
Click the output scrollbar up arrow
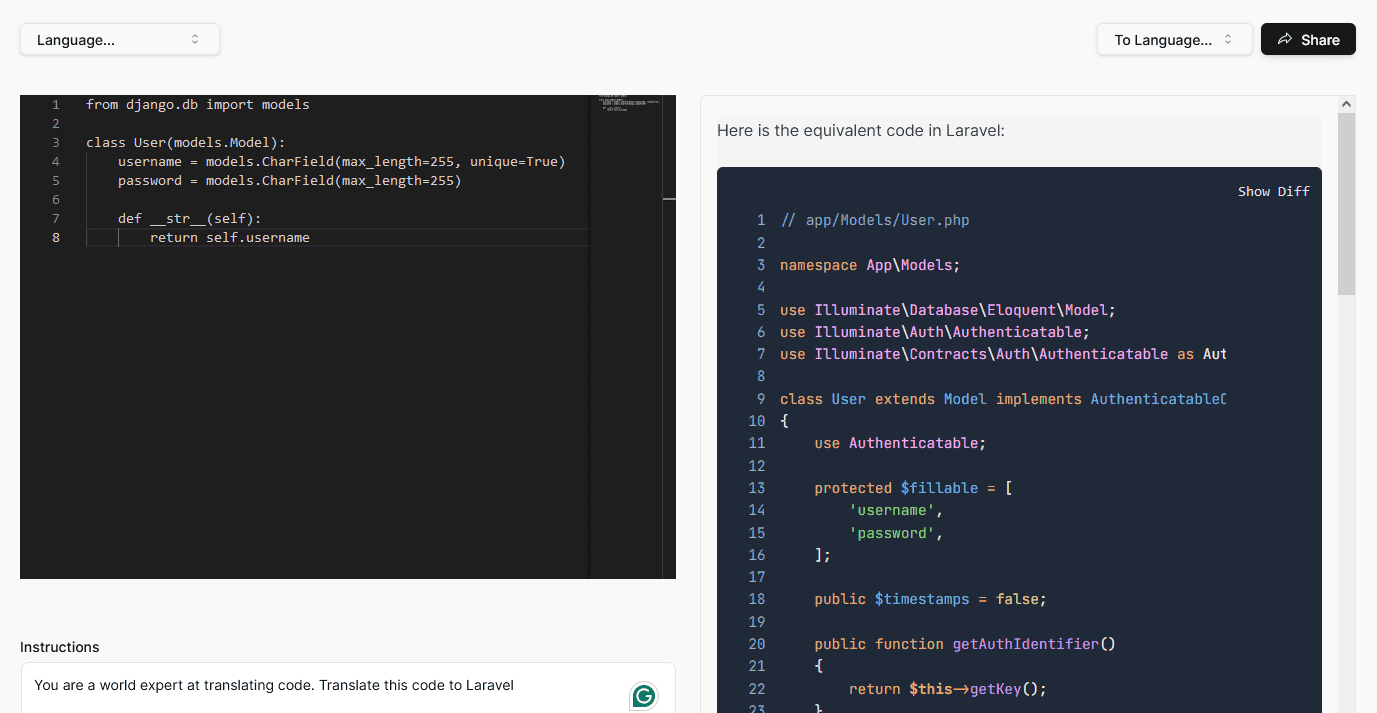1346,104
